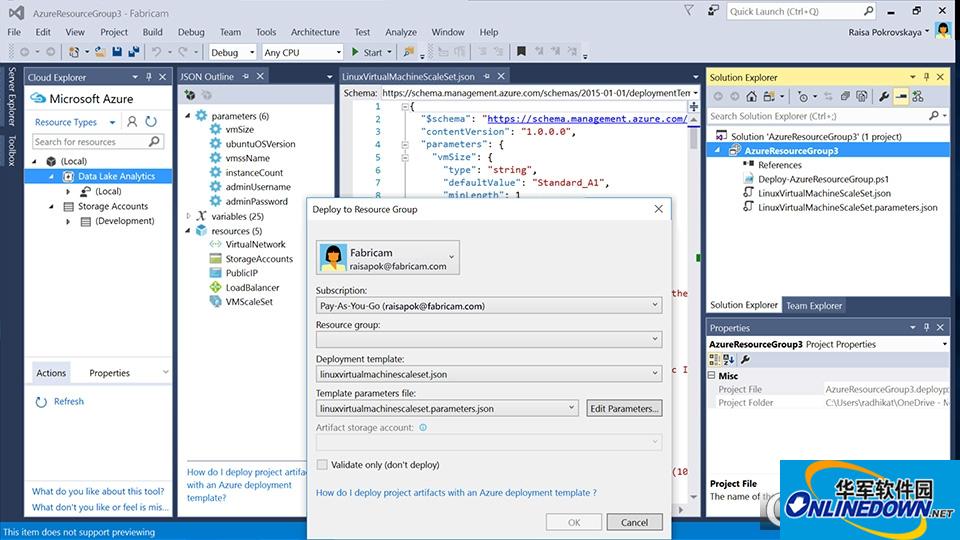
Task: Pin the Cloud Explorer panel
Action: (x=149, y=77)
